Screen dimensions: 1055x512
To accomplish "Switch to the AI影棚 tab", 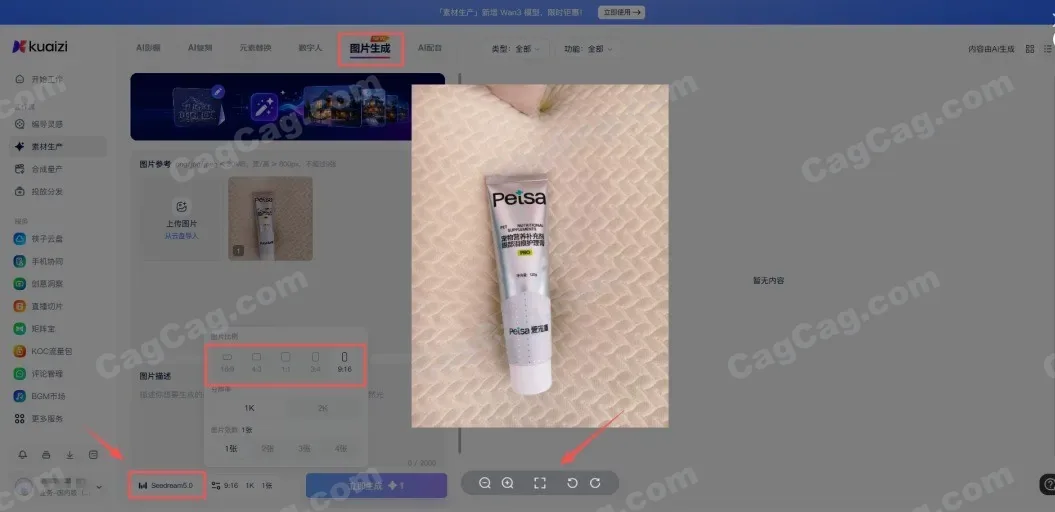I will click(x=148, y=48).
